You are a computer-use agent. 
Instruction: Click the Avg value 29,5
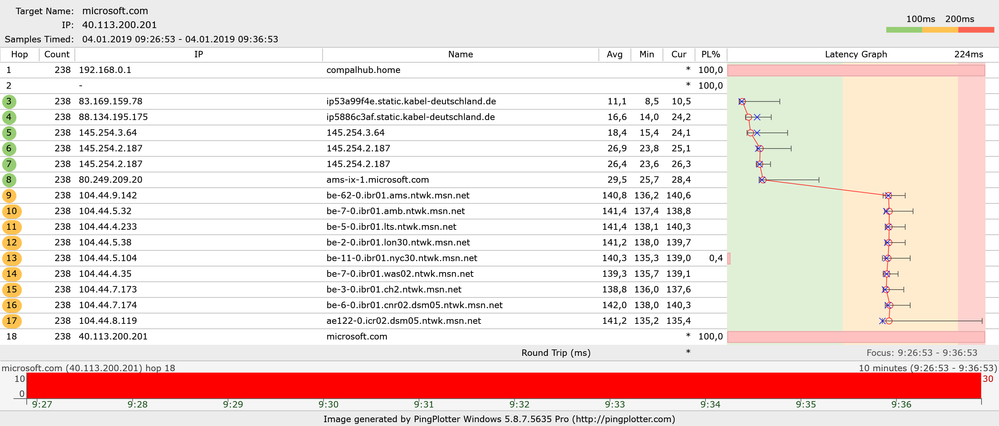click(619, 180)
